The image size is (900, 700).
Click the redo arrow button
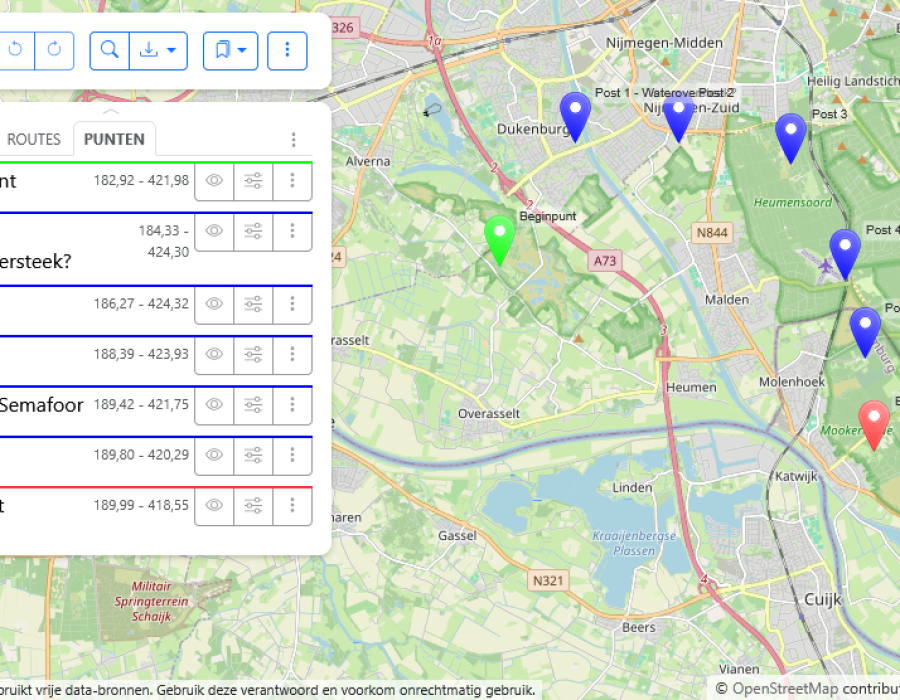coord(55,50)
